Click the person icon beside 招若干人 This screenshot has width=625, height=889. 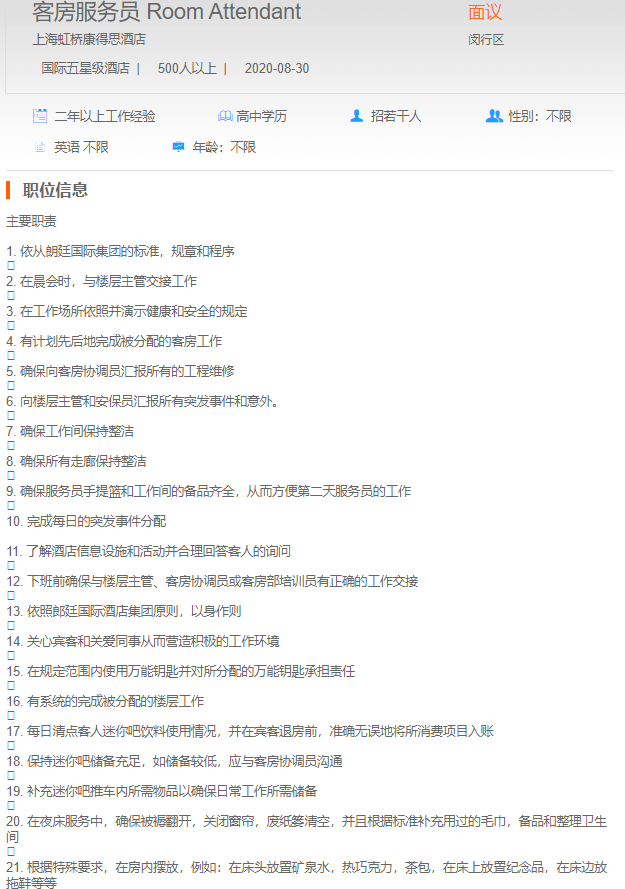tap(356, 116)
